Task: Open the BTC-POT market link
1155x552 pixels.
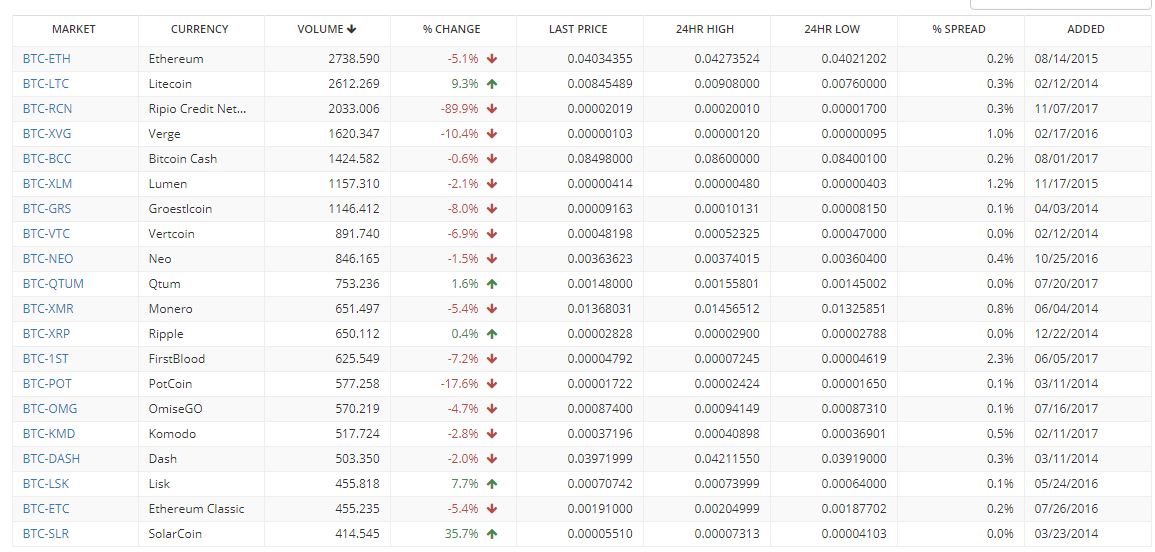Action: click(x=47, y=384)
